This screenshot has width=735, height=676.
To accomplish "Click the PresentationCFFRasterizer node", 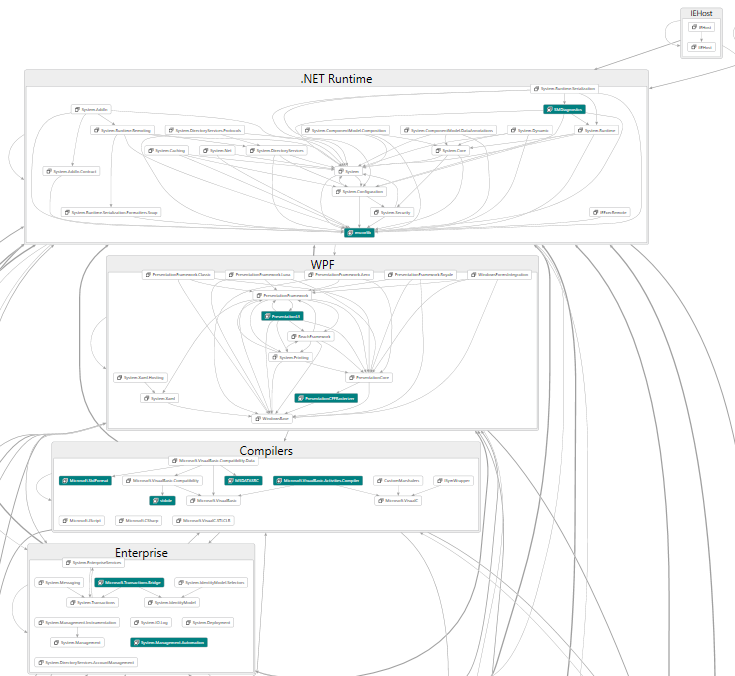I will click(326, 398).
